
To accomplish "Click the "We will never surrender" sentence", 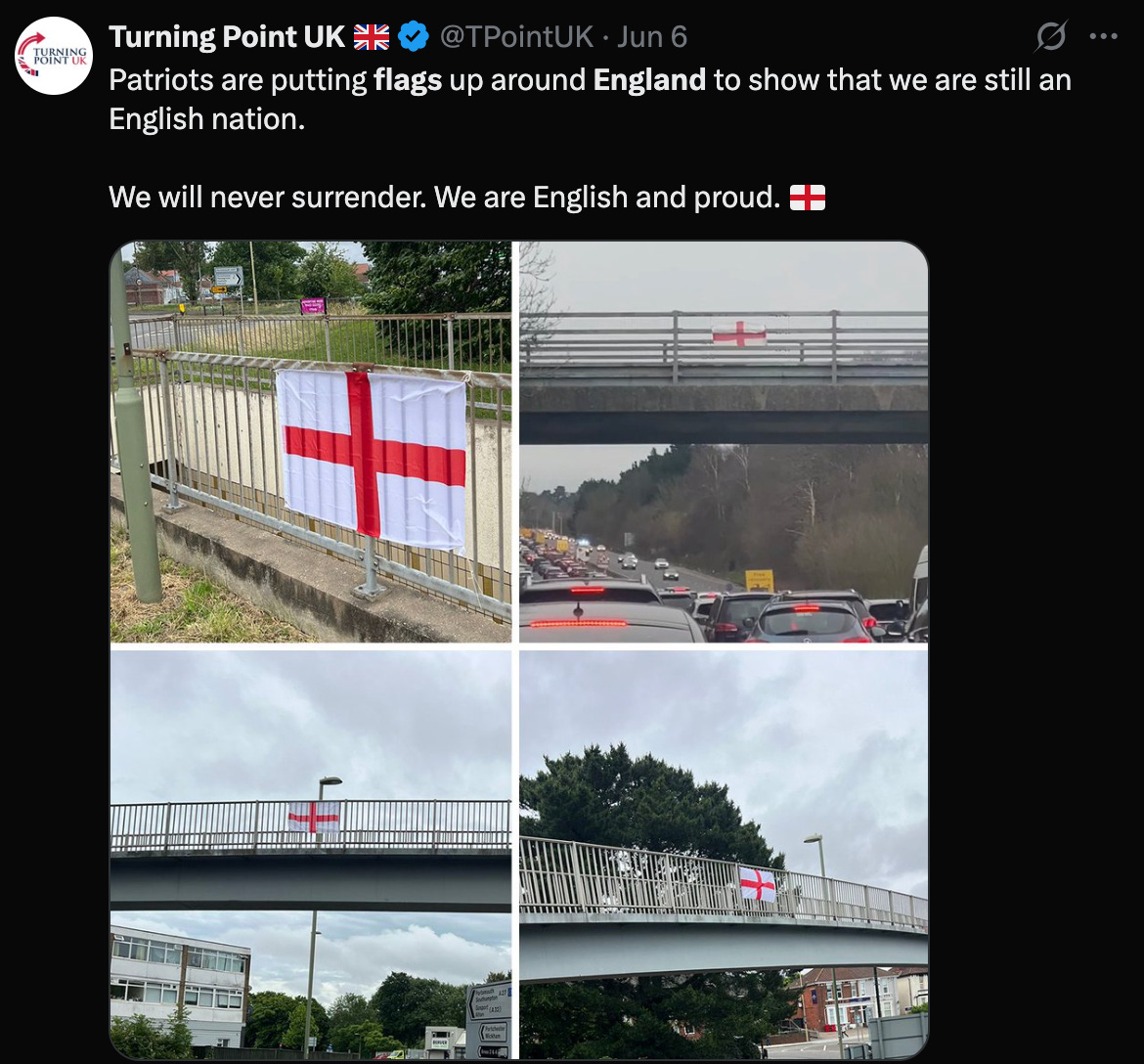I will coord(268,197).
